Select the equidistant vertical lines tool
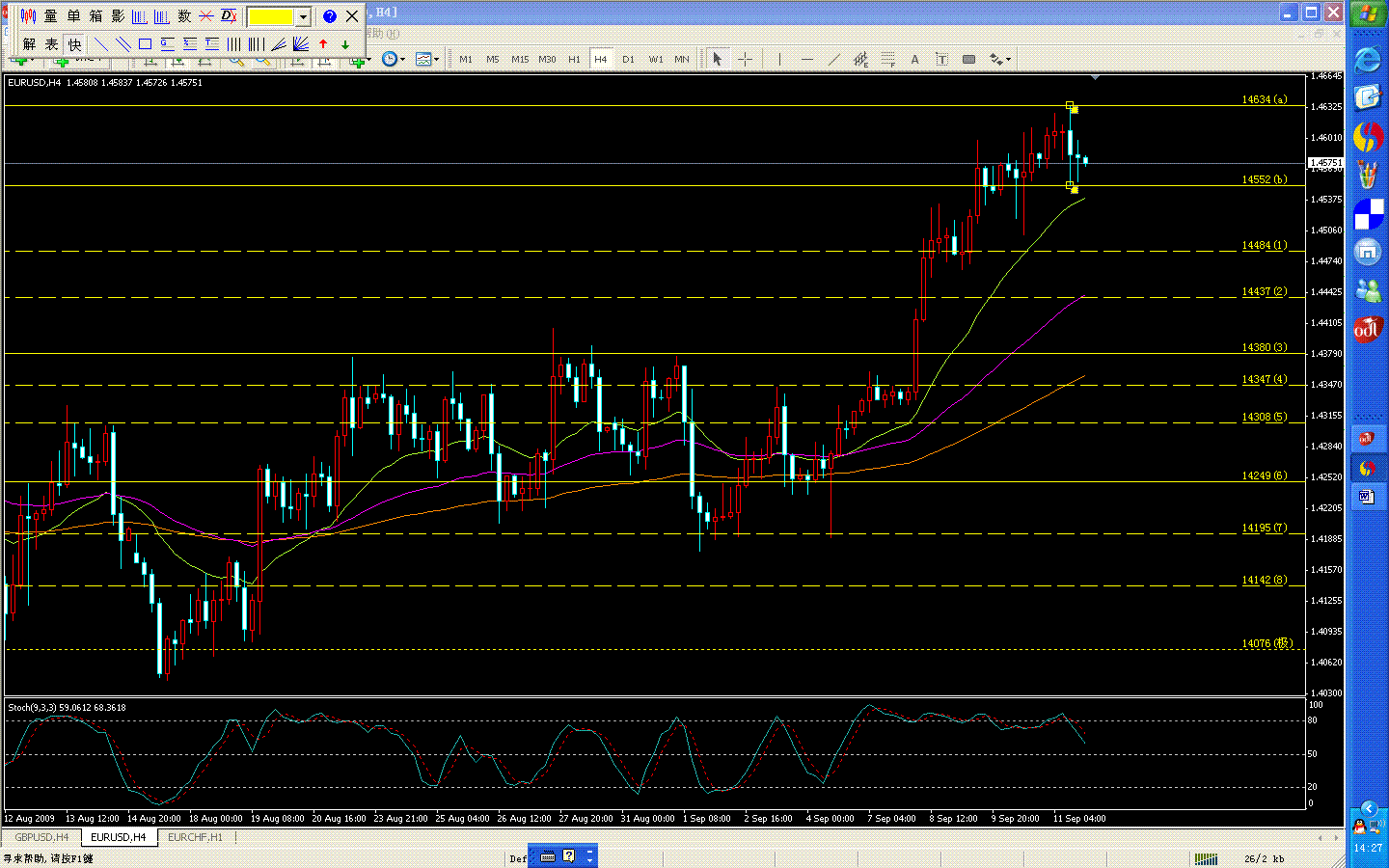1389x868 pixels. (x=234, y=44)
